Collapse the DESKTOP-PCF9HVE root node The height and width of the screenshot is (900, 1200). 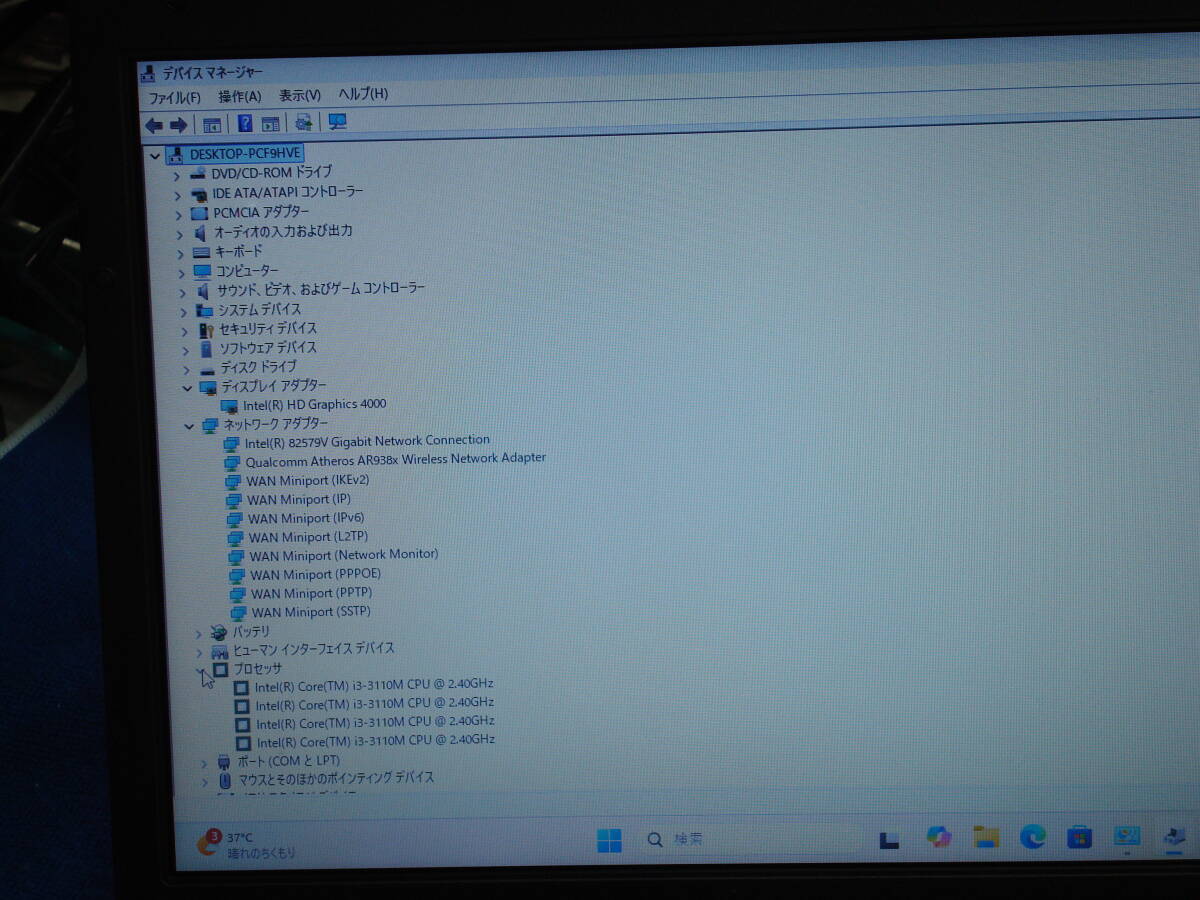[155, 156]
